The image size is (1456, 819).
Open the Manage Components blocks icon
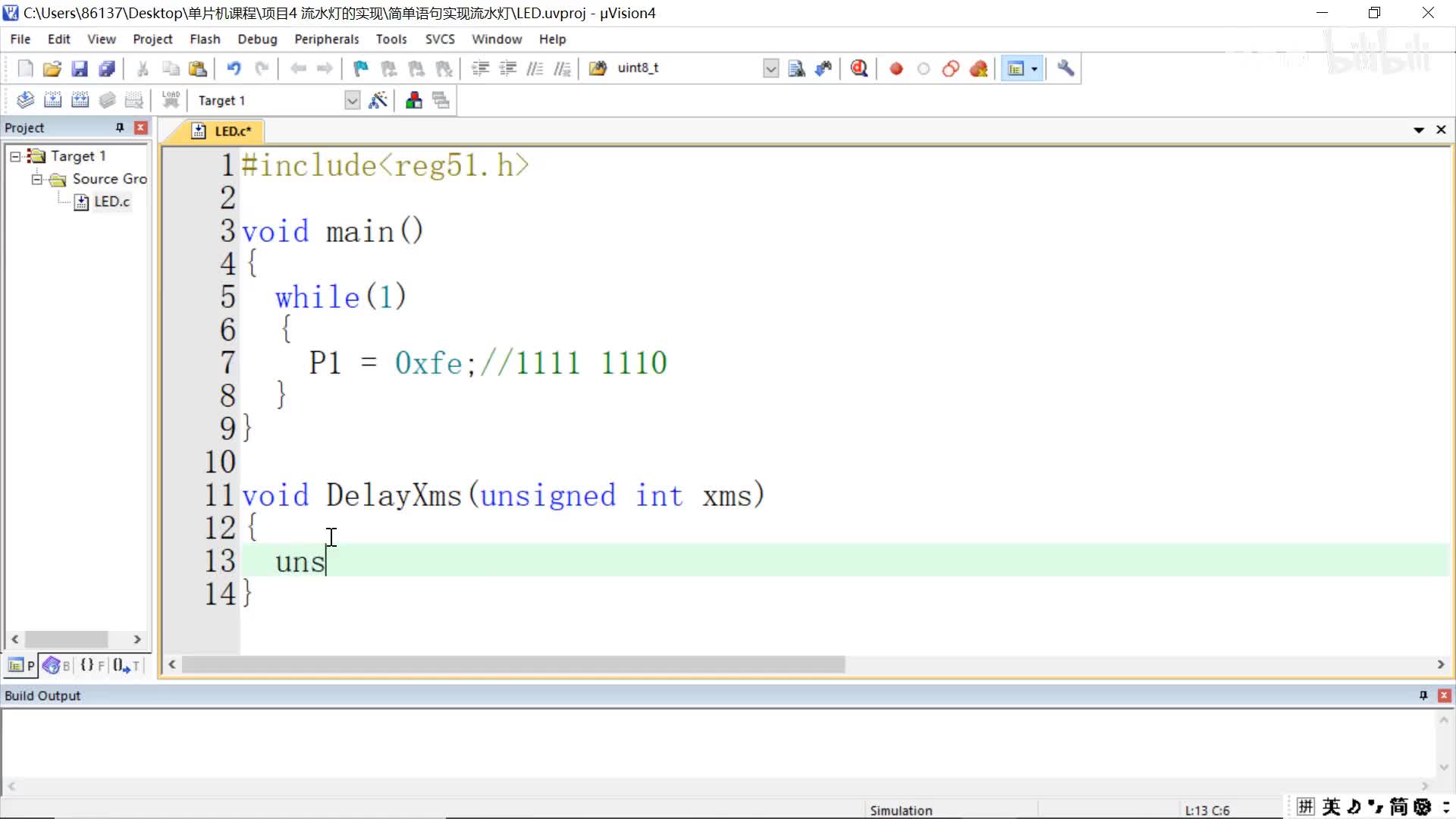[x=413, y=100]
